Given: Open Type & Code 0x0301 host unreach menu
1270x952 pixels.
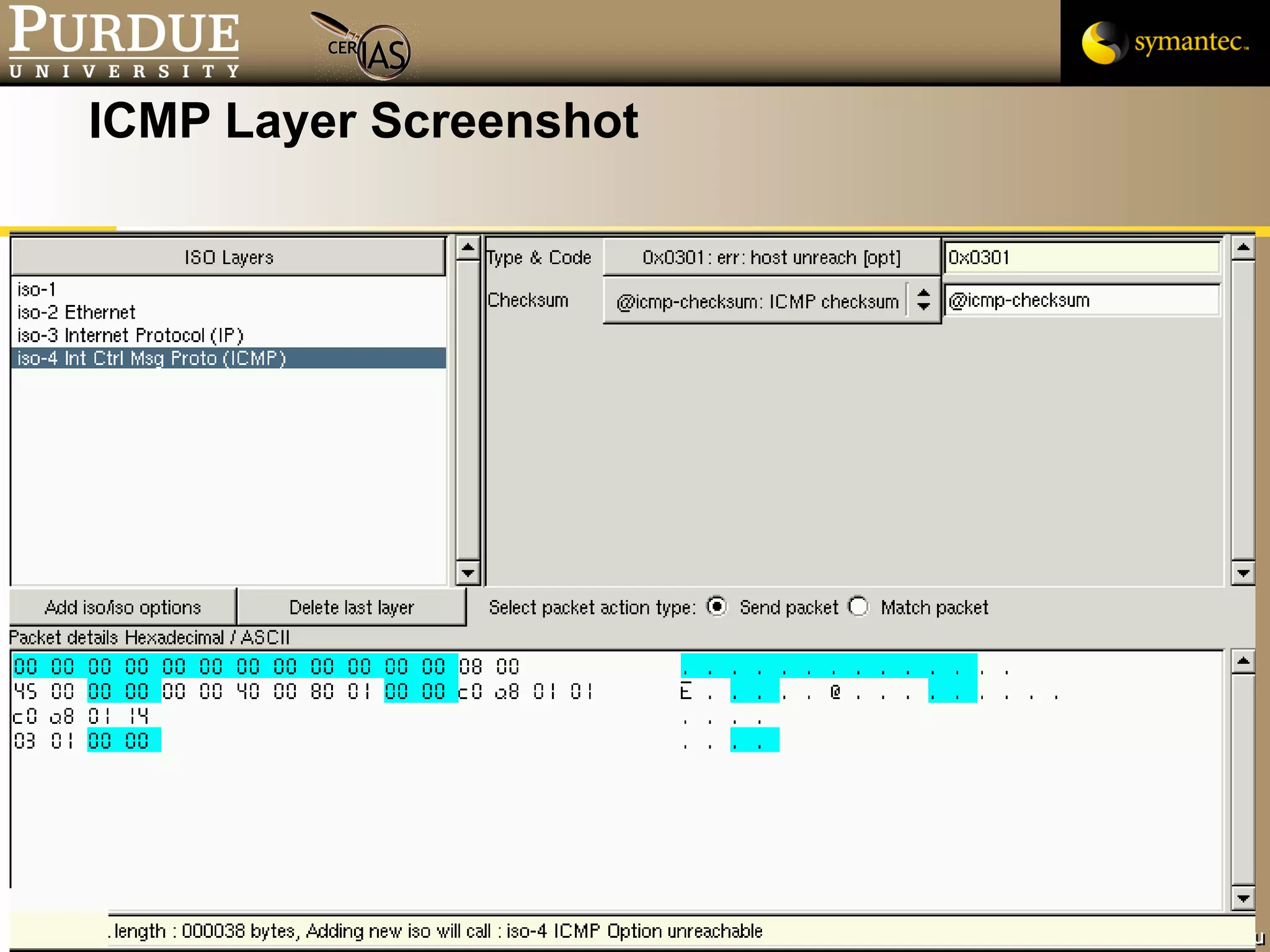Looking at the screenshot, I should point(771,257).
